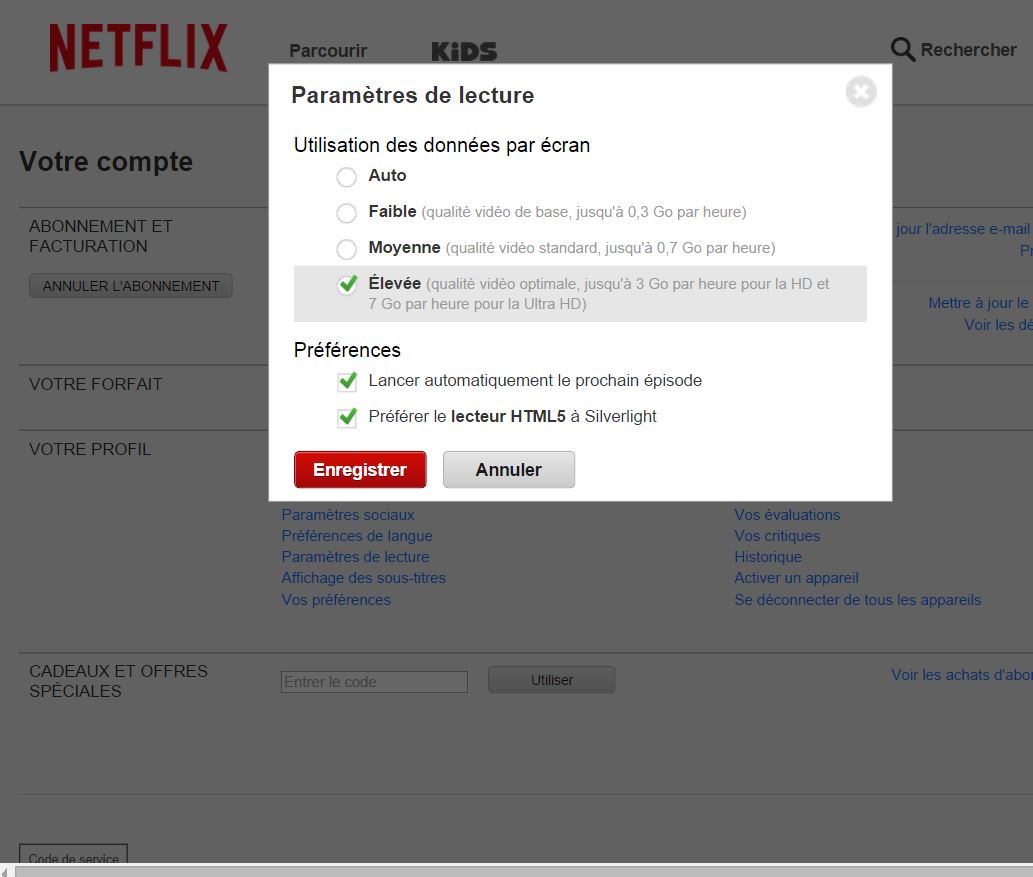Screen dimensions: 1033x877
Task: Toggle Préférer le lecteur HTML5 checkbox
Action: pos(347,418)
